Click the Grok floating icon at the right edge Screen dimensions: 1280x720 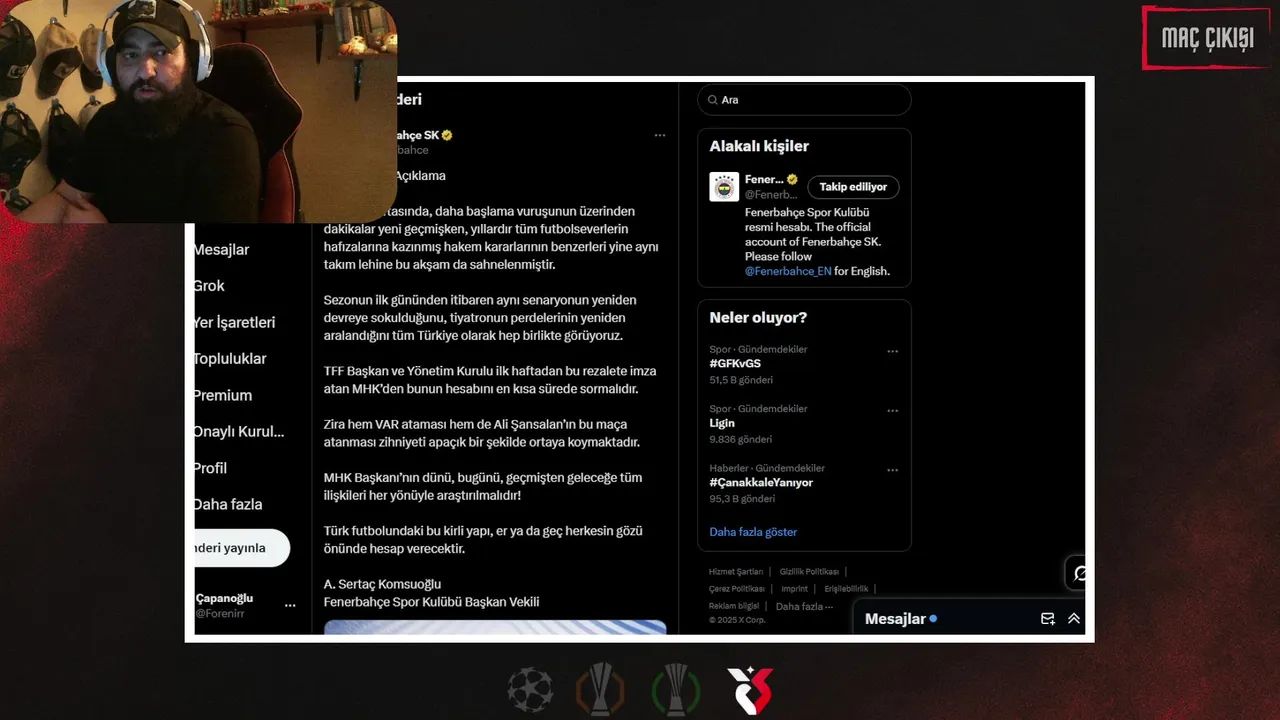click(1079, 574)
